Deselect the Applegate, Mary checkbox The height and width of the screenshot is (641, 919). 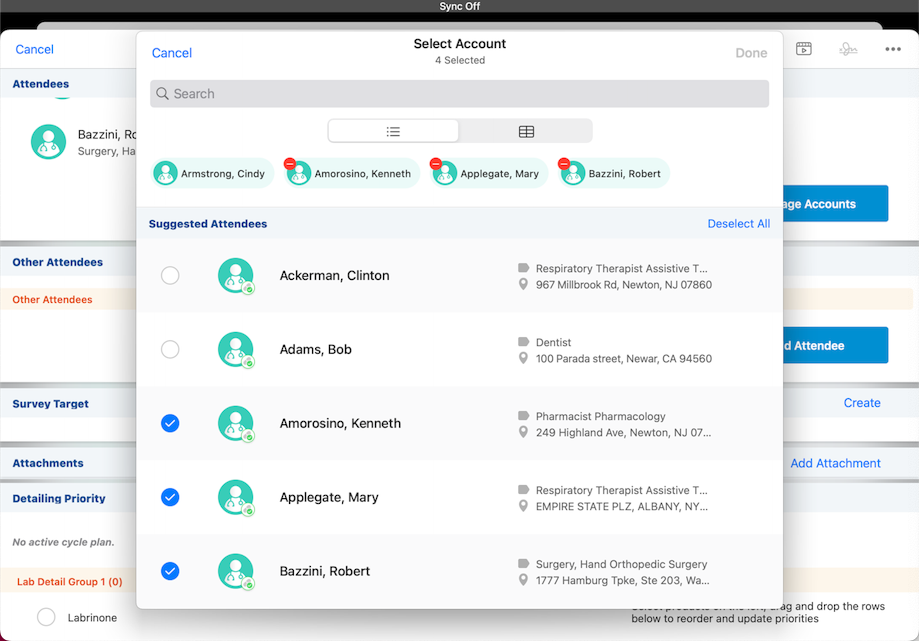click(170, 498)
